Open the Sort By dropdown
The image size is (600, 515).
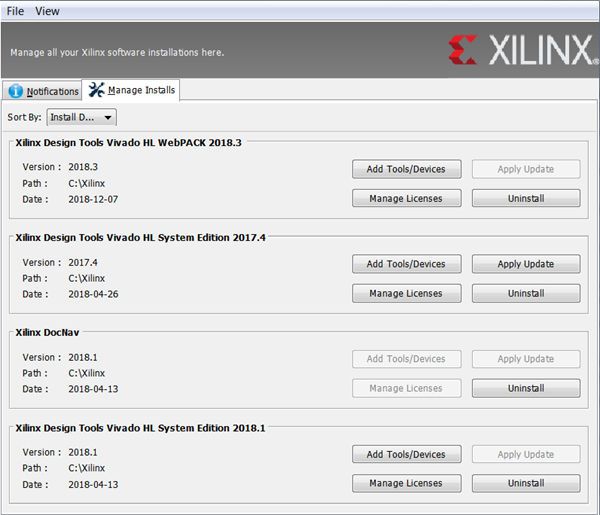(82, 117)
